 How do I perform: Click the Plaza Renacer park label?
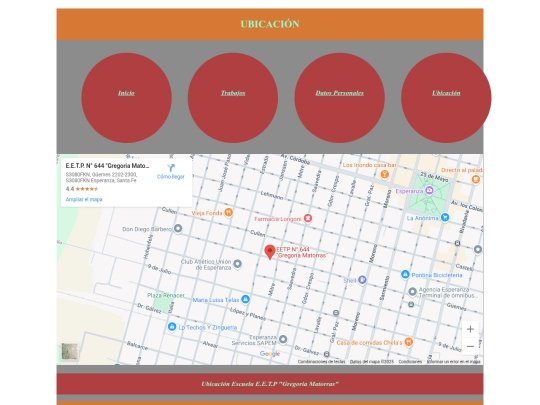click(x=166, y=295)
